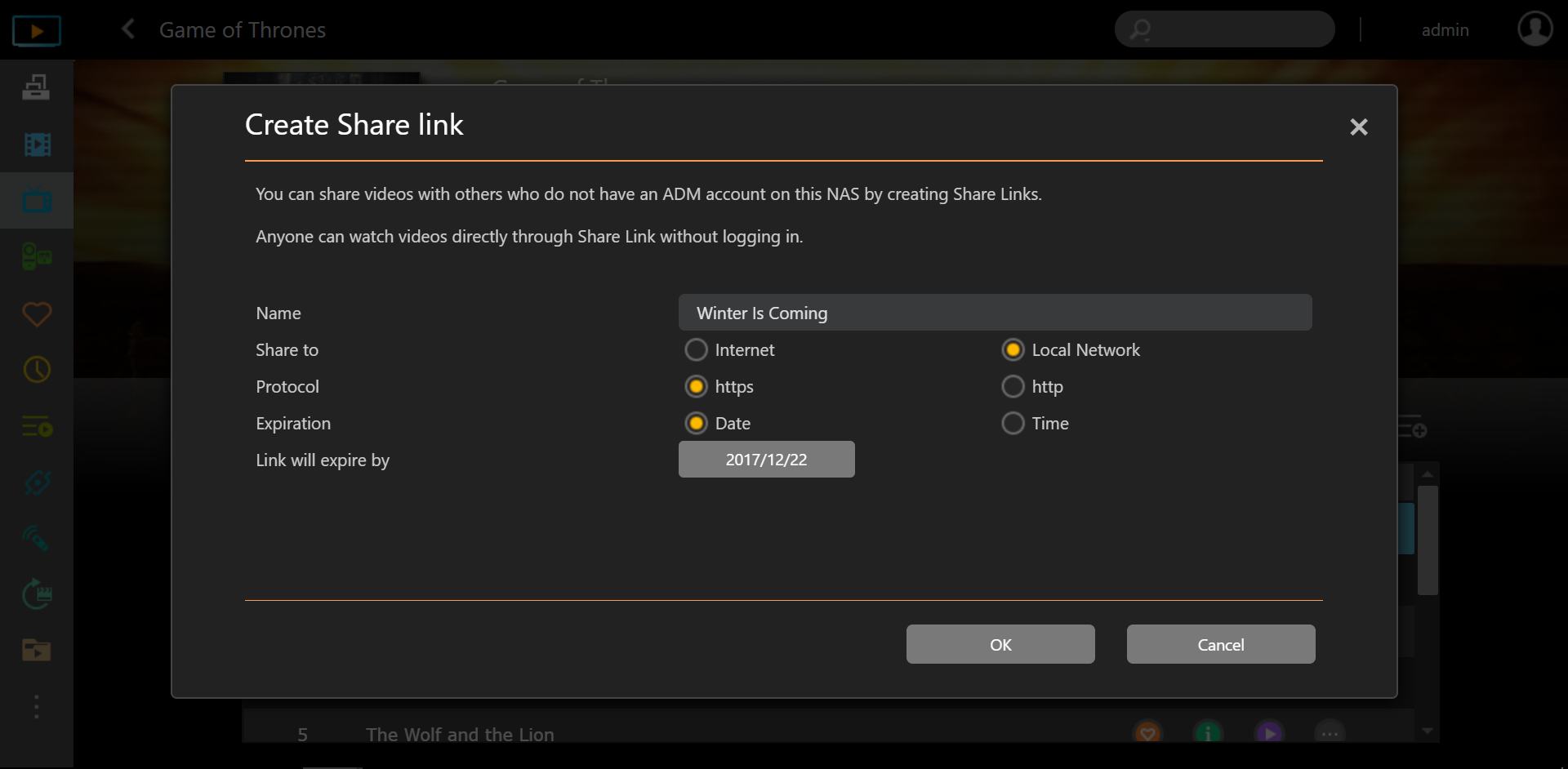
Task: Click the Game of Thrones header title
Action: coord(243,30)
